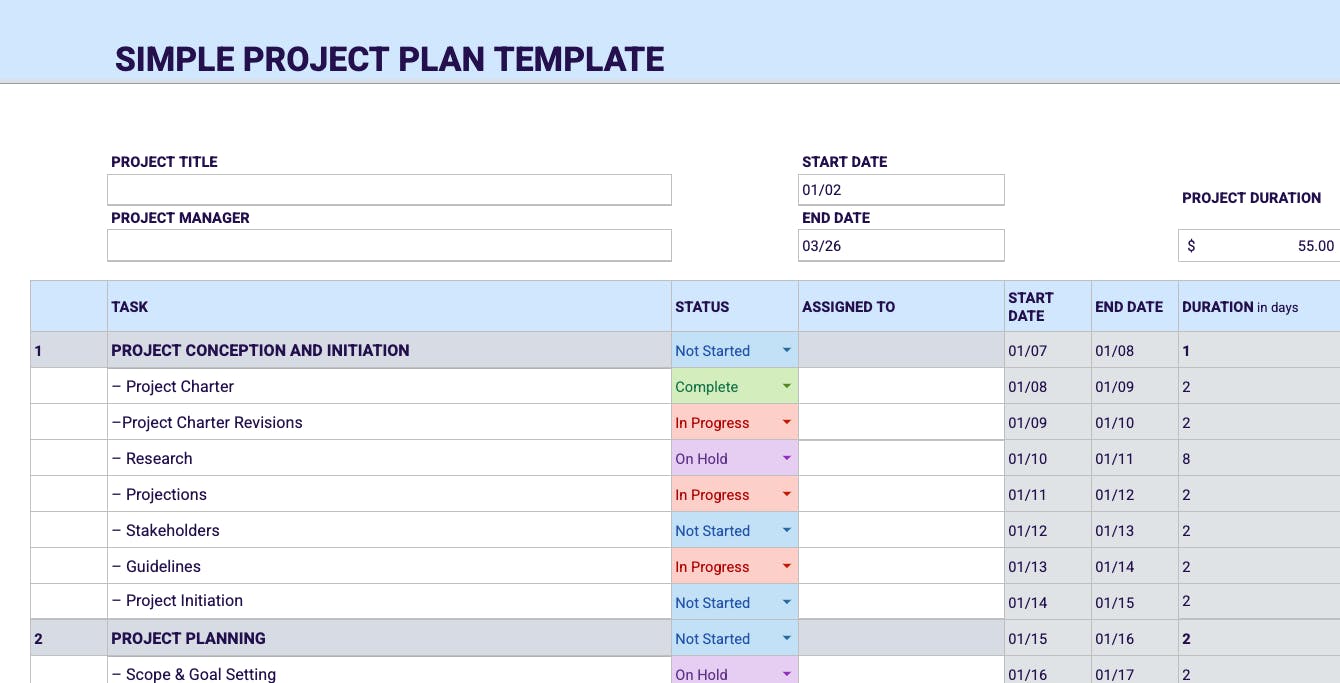Open the Not Started dropdown for Project Initiation
Screen dimensions: 1340x683
tap(786, 602)
